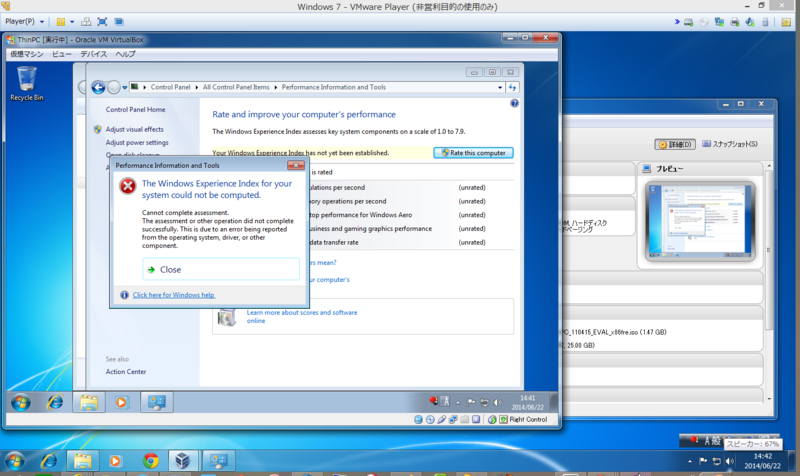Switch to Unity mode in VMware toolbar

tap(119, 22)
